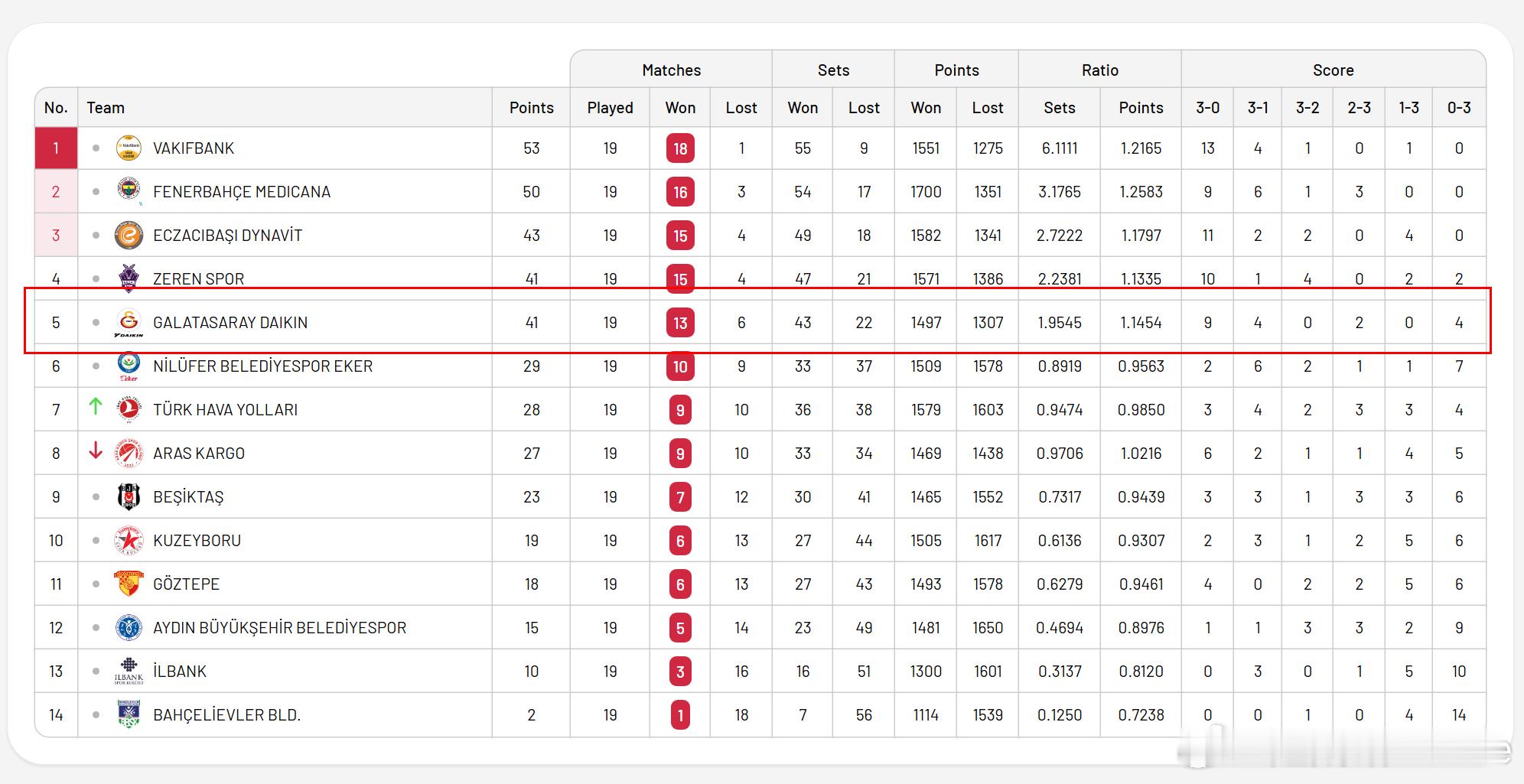The width and height of the screenshot is (1524, 784).
Task: Click the Göztepe yellow-red crest
Action: (129, 584)
